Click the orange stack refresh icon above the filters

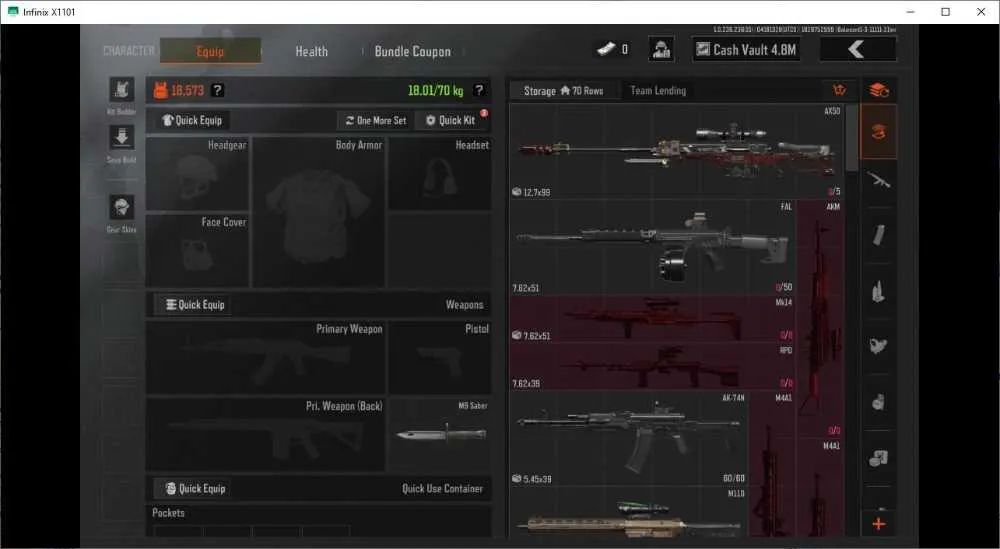(879, 90)
